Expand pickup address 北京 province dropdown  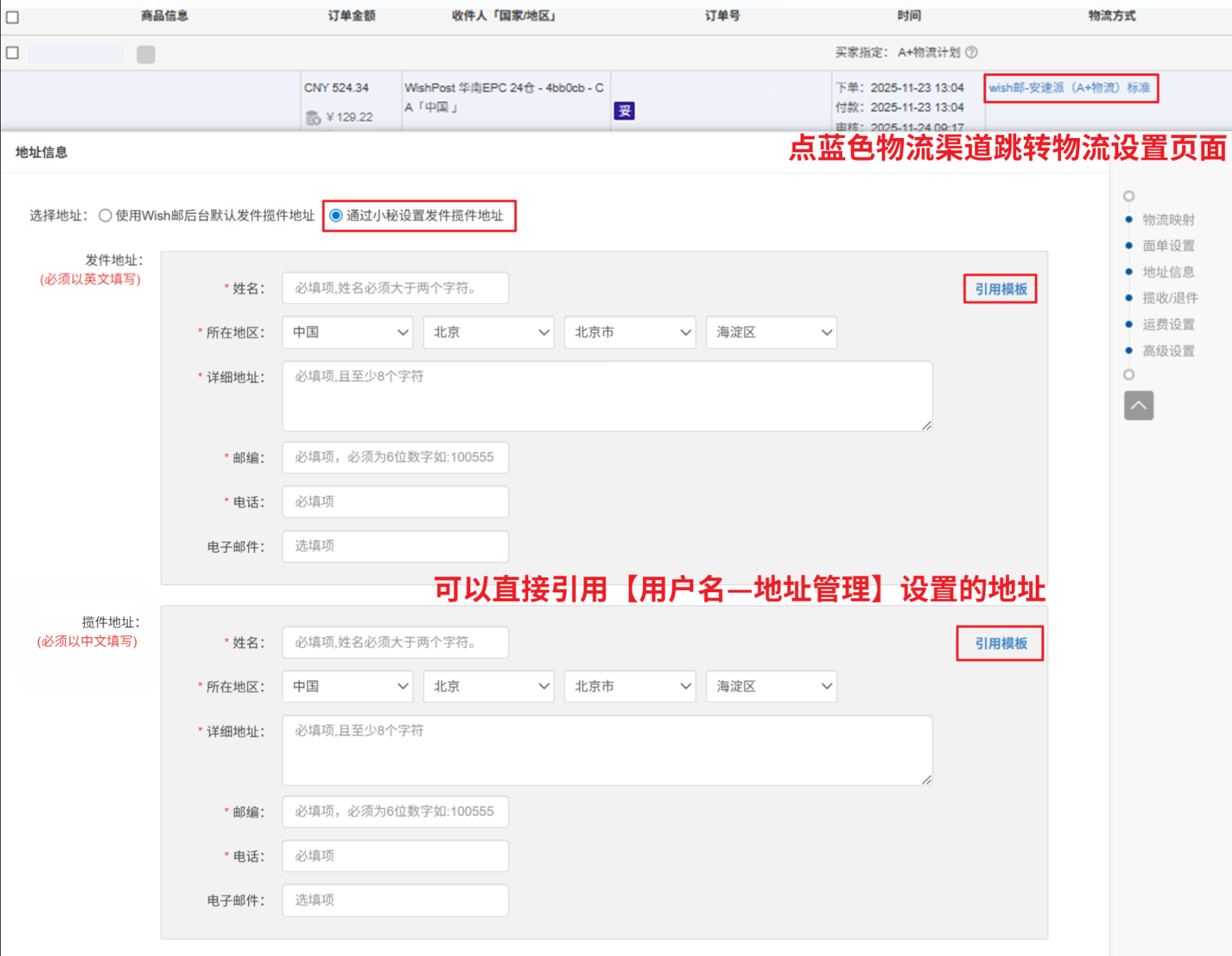click(488, 687)
